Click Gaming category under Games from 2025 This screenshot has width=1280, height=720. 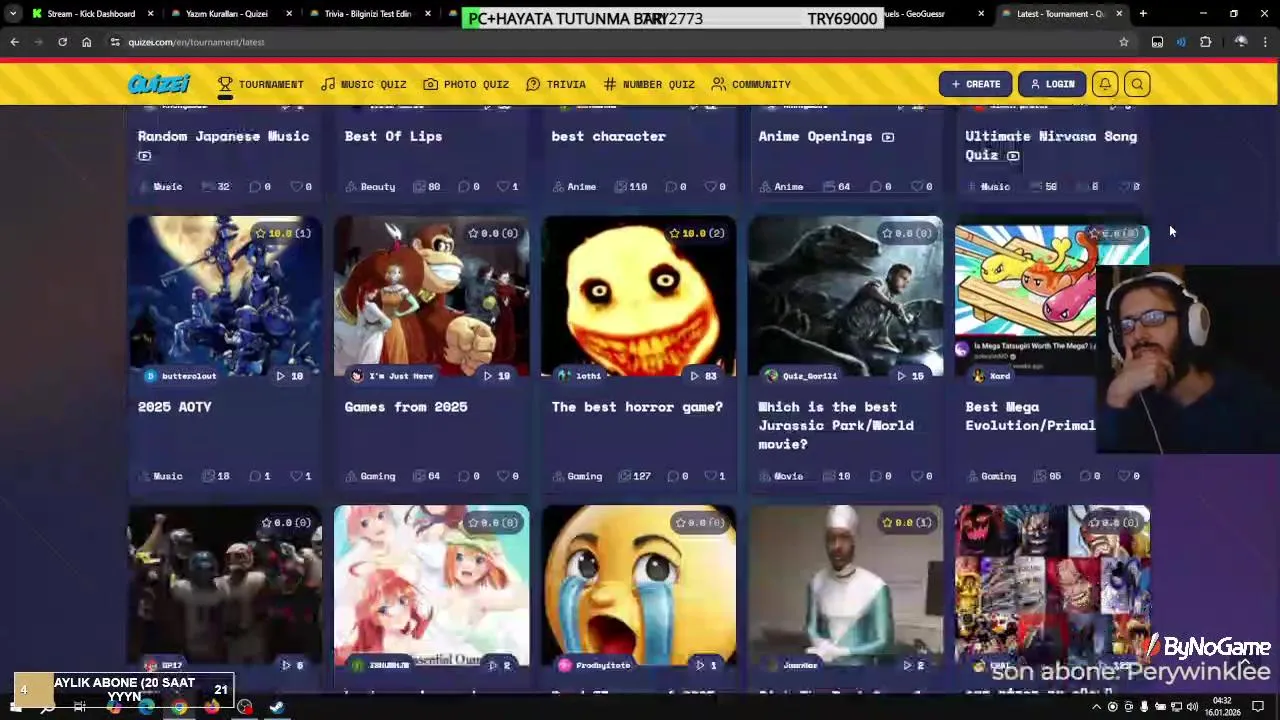pos(371,476)
